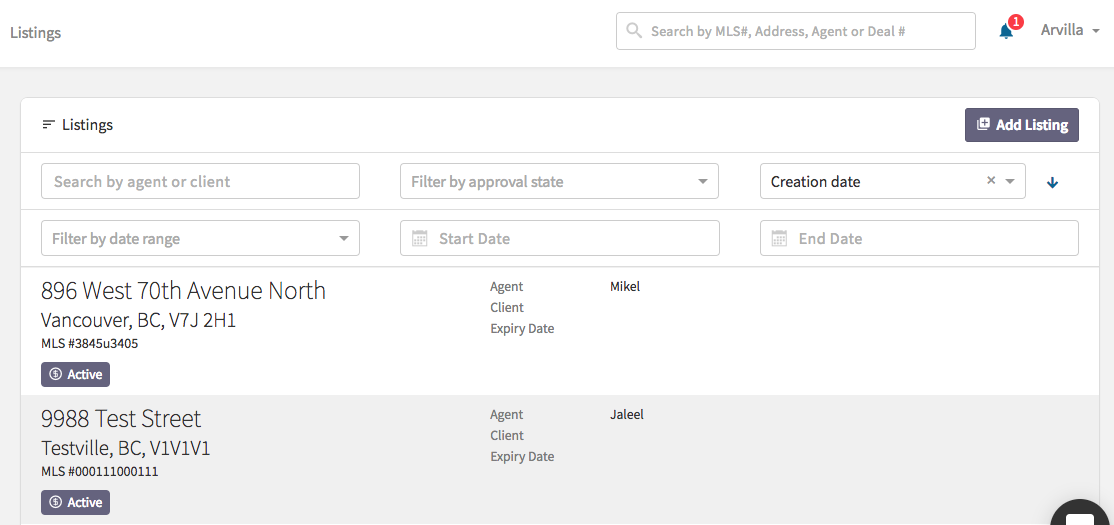
Task: Expand the Filter by date range dropdown
Action: [x=343, y=239]
